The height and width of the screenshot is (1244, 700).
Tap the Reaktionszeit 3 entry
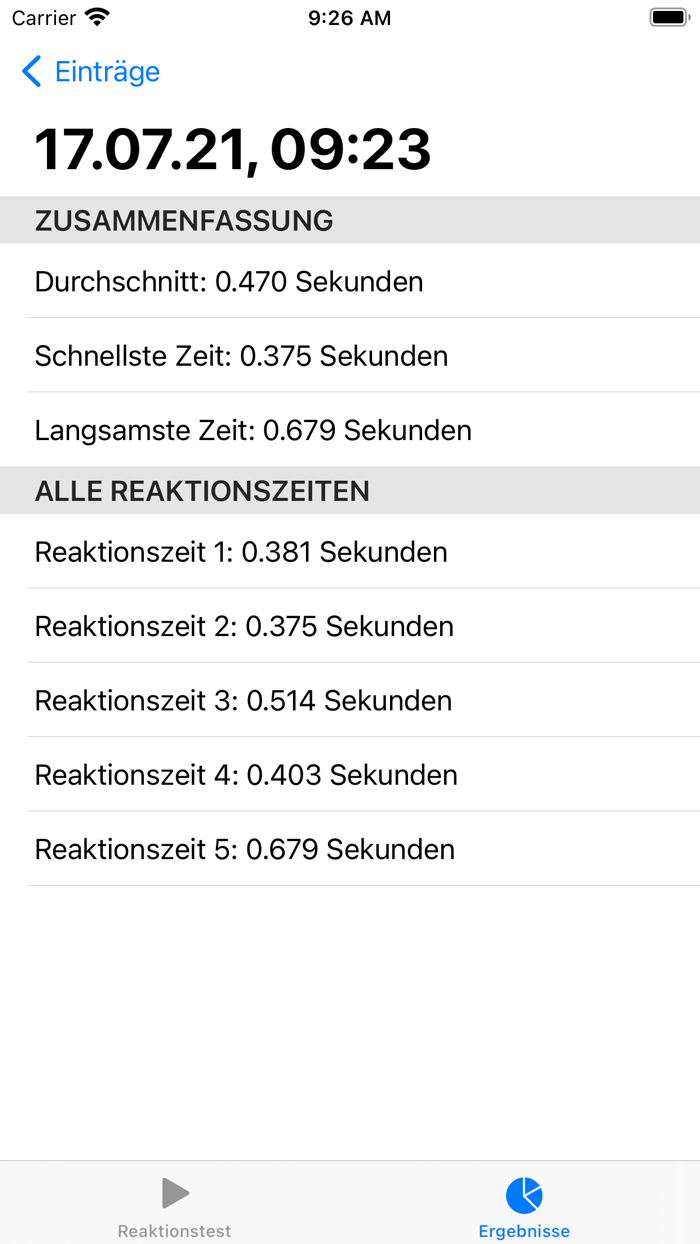pyautogui.click(x=243, y=700)
